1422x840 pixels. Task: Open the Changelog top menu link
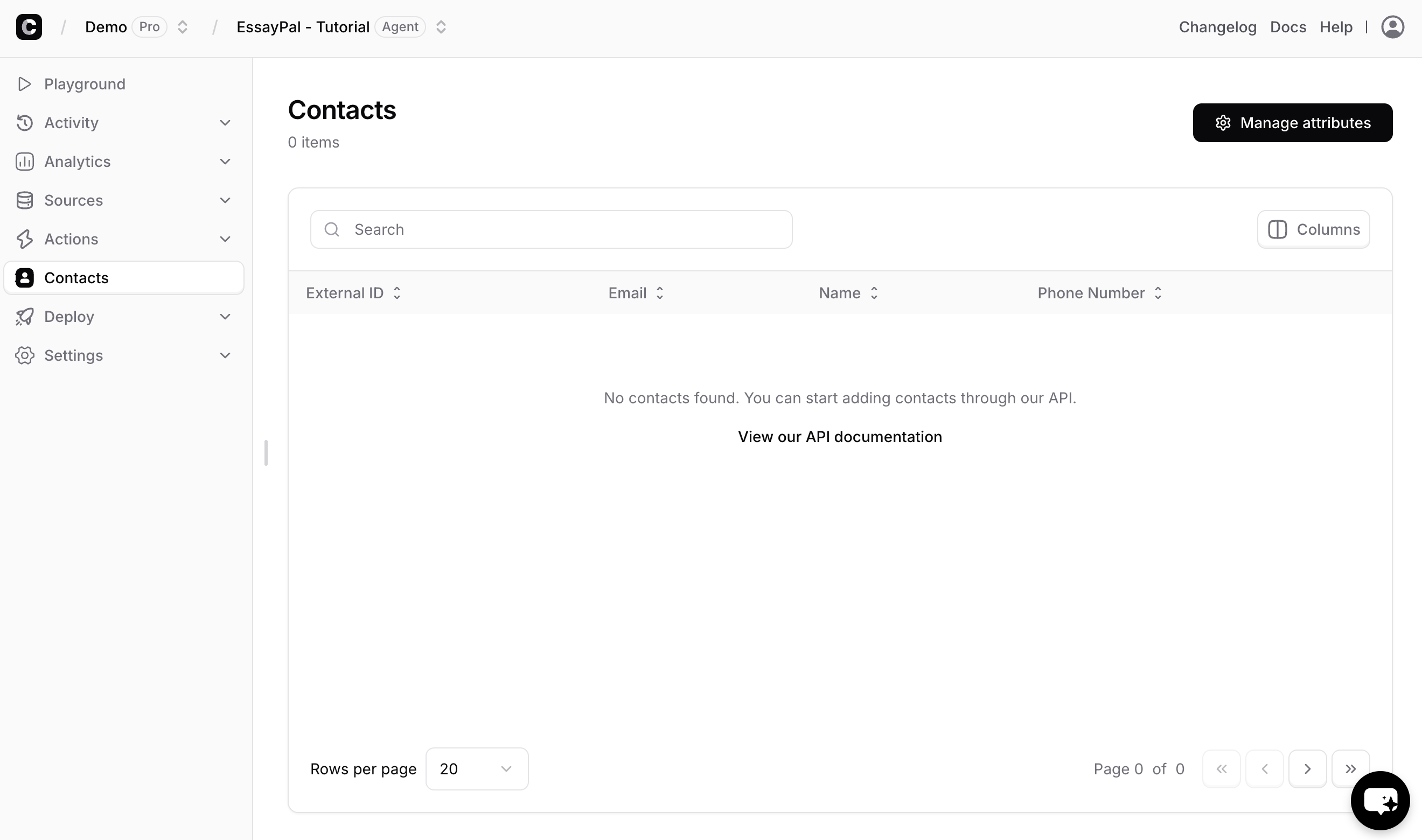[x=1217, y=26]
